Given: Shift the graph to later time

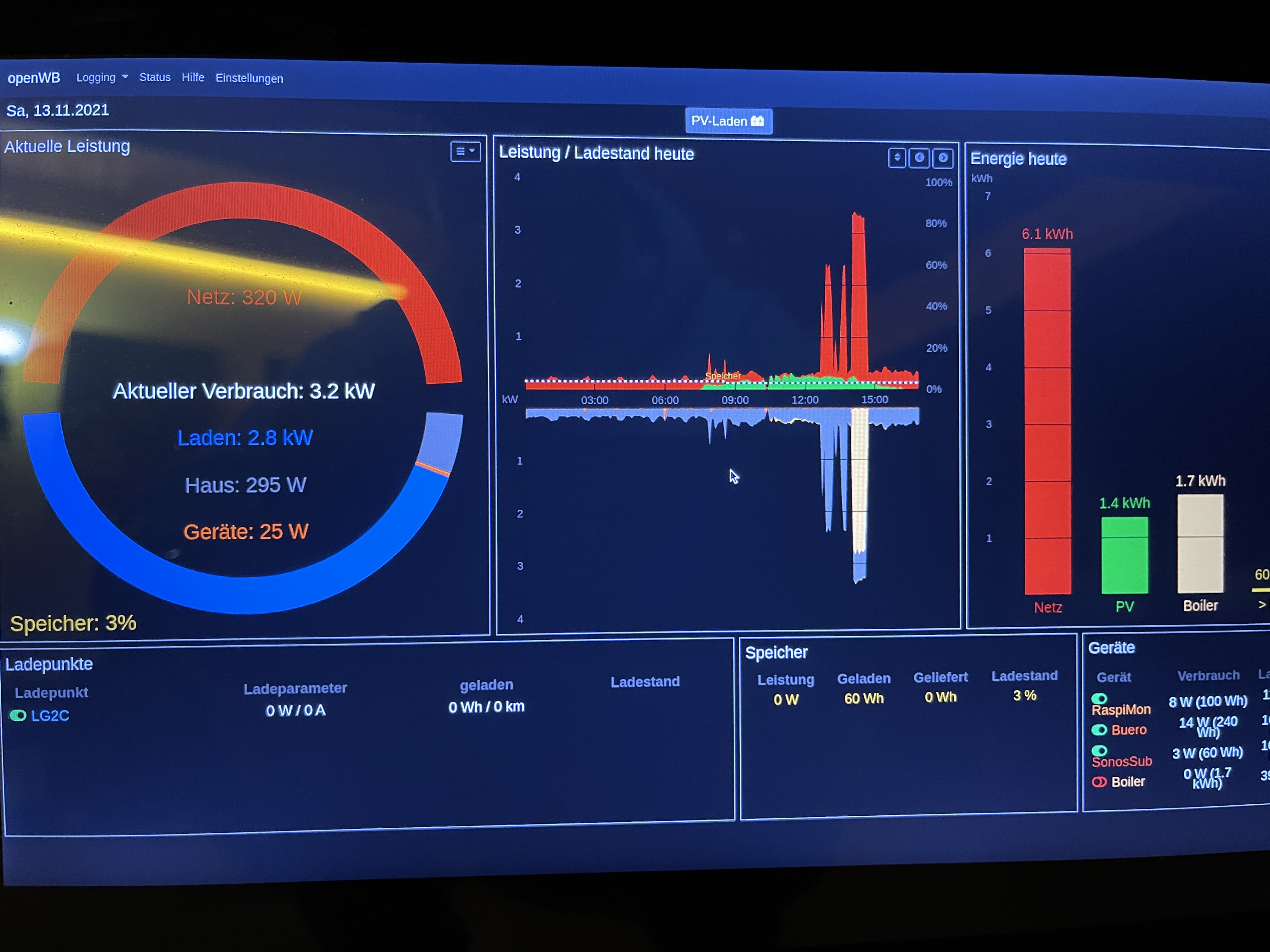Looking at the screenshot, I should pyautogui.click(x=943, y=158).
